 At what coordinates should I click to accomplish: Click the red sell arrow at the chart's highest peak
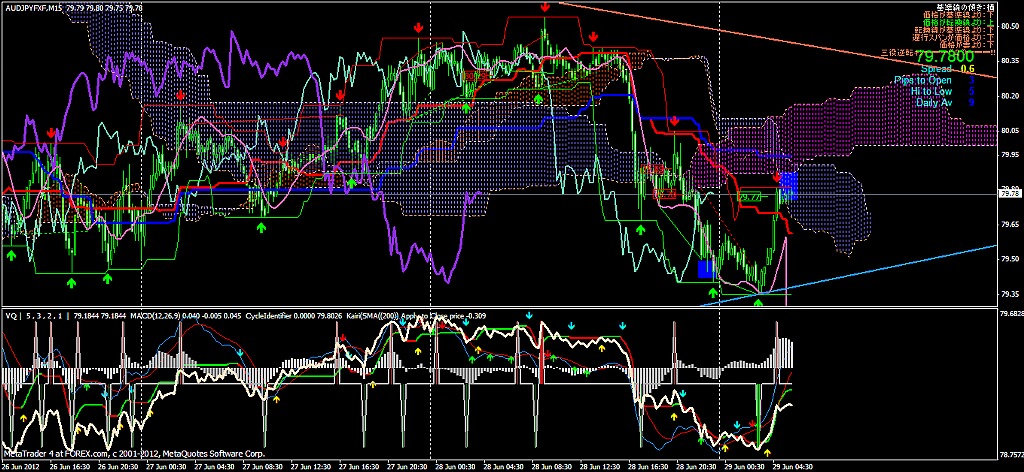(x=545, y=8)
